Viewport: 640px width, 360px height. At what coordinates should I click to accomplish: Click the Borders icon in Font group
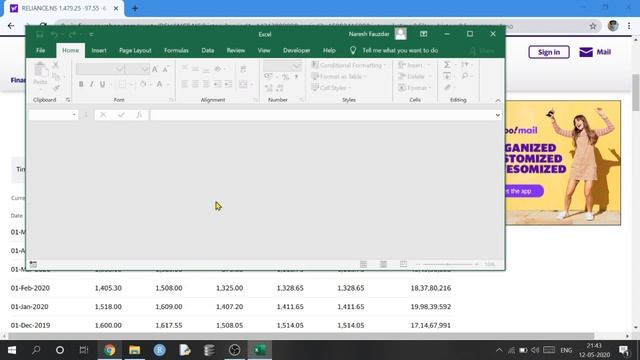[122, 84]
